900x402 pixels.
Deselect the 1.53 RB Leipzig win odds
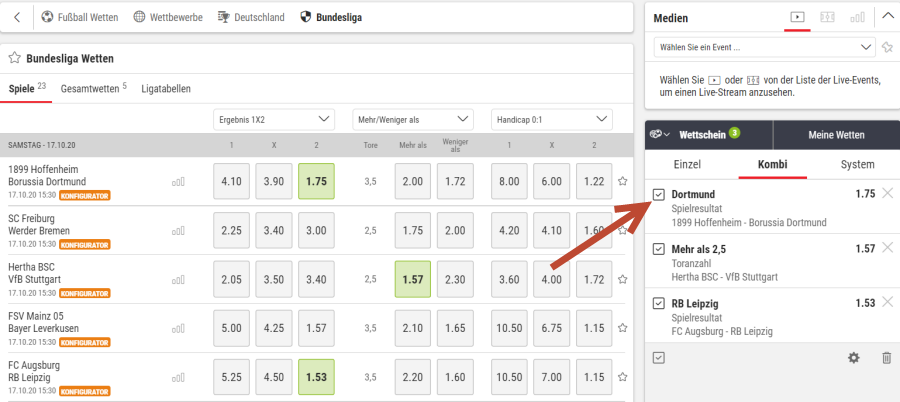(x=316, y=377)
